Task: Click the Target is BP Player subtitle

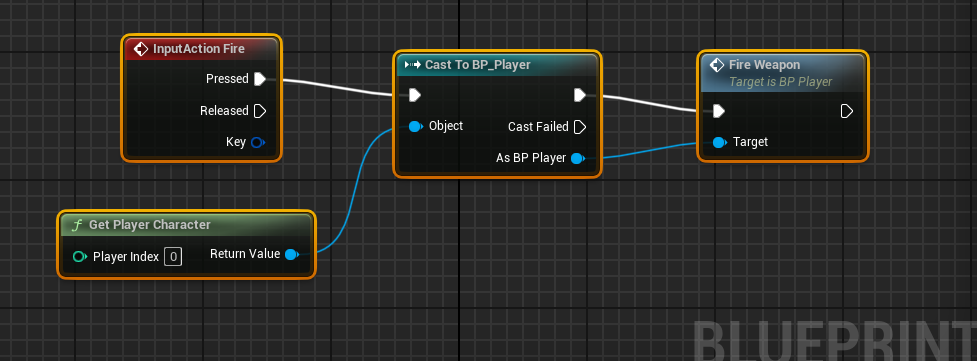Action: [x=780, y=82]
